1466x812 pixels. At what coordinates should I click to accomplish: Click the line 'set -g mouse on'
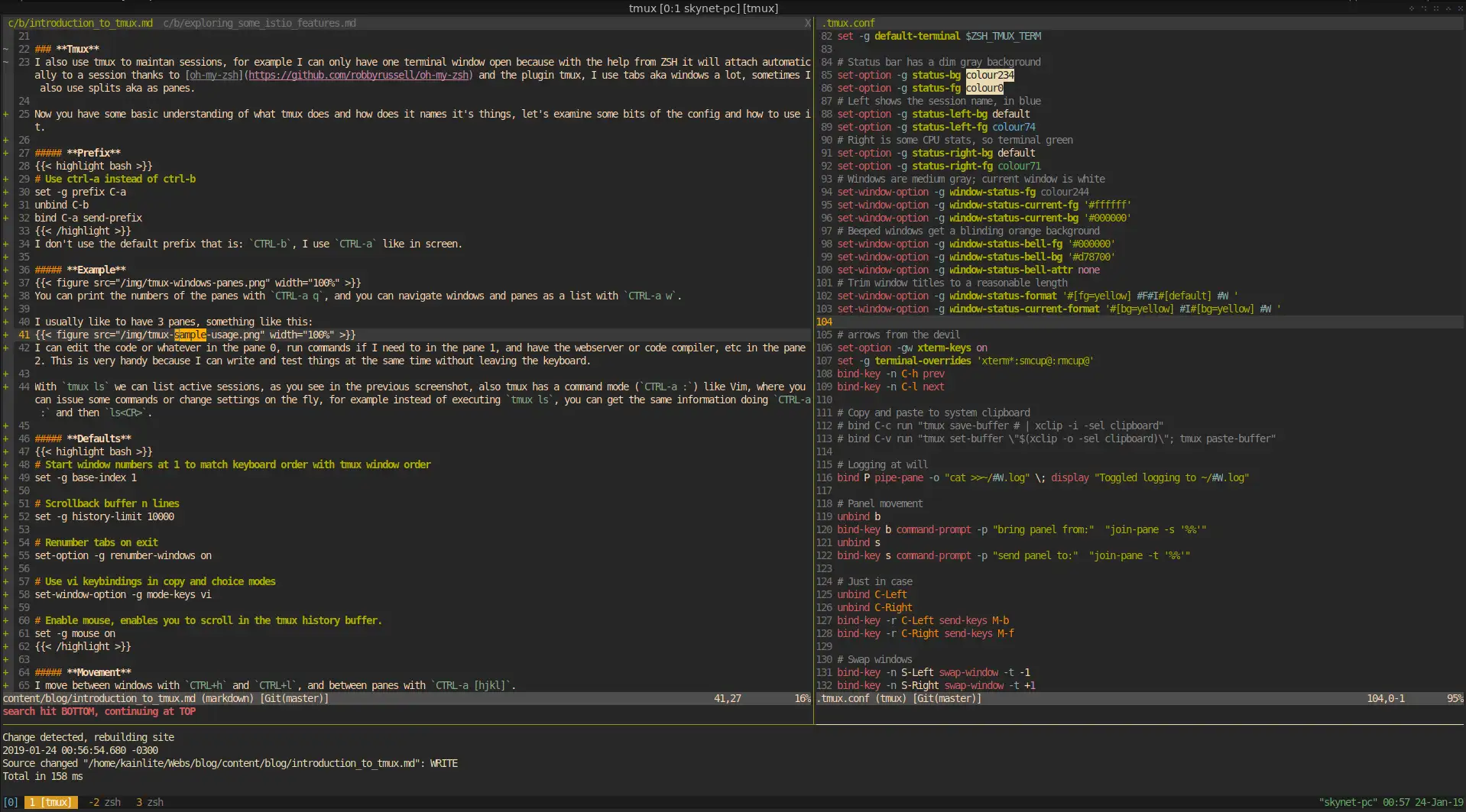pos(75,633)
